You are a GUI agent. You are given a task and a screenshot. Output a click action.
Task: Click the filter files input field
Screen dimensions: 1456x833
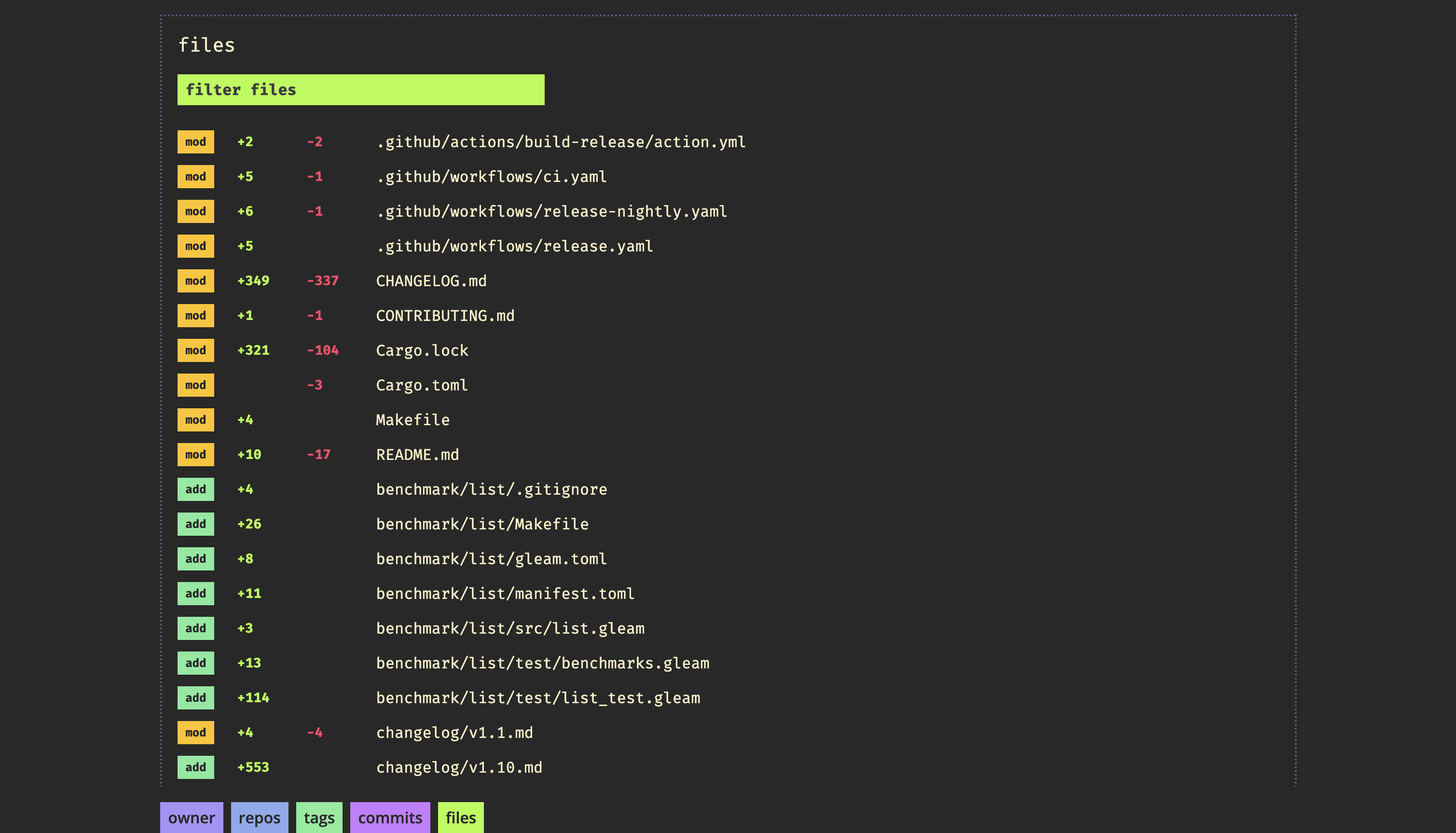[x=360, y=90]
